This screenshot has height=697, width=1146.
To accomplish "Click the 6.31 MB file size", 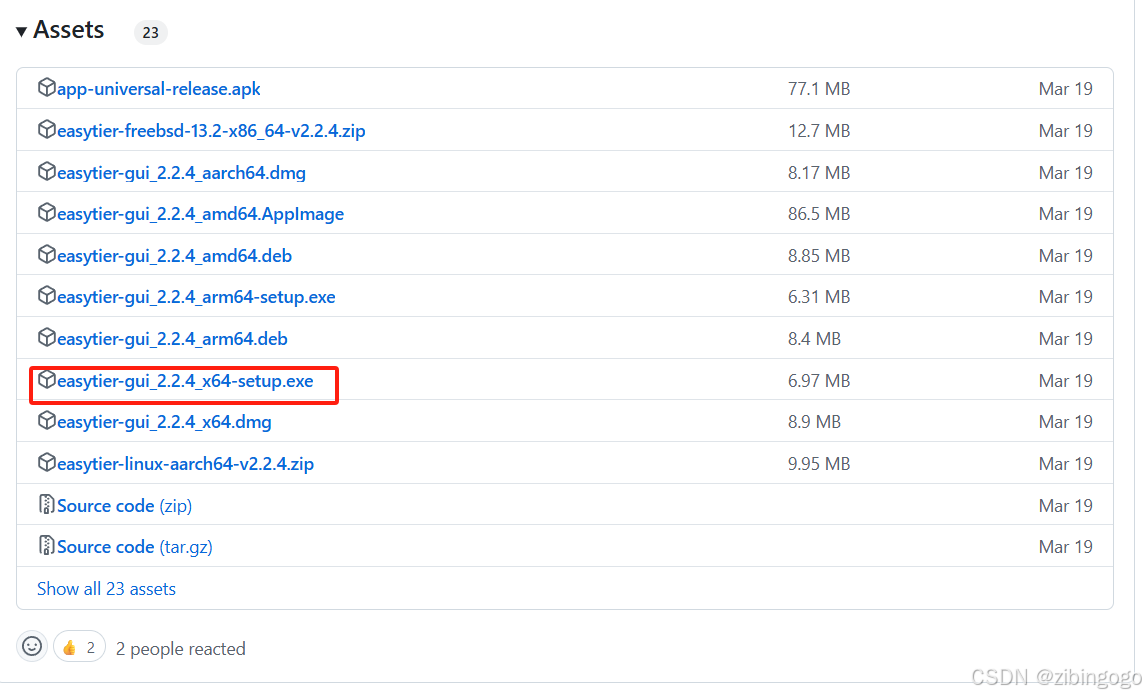I will (819, 297).
